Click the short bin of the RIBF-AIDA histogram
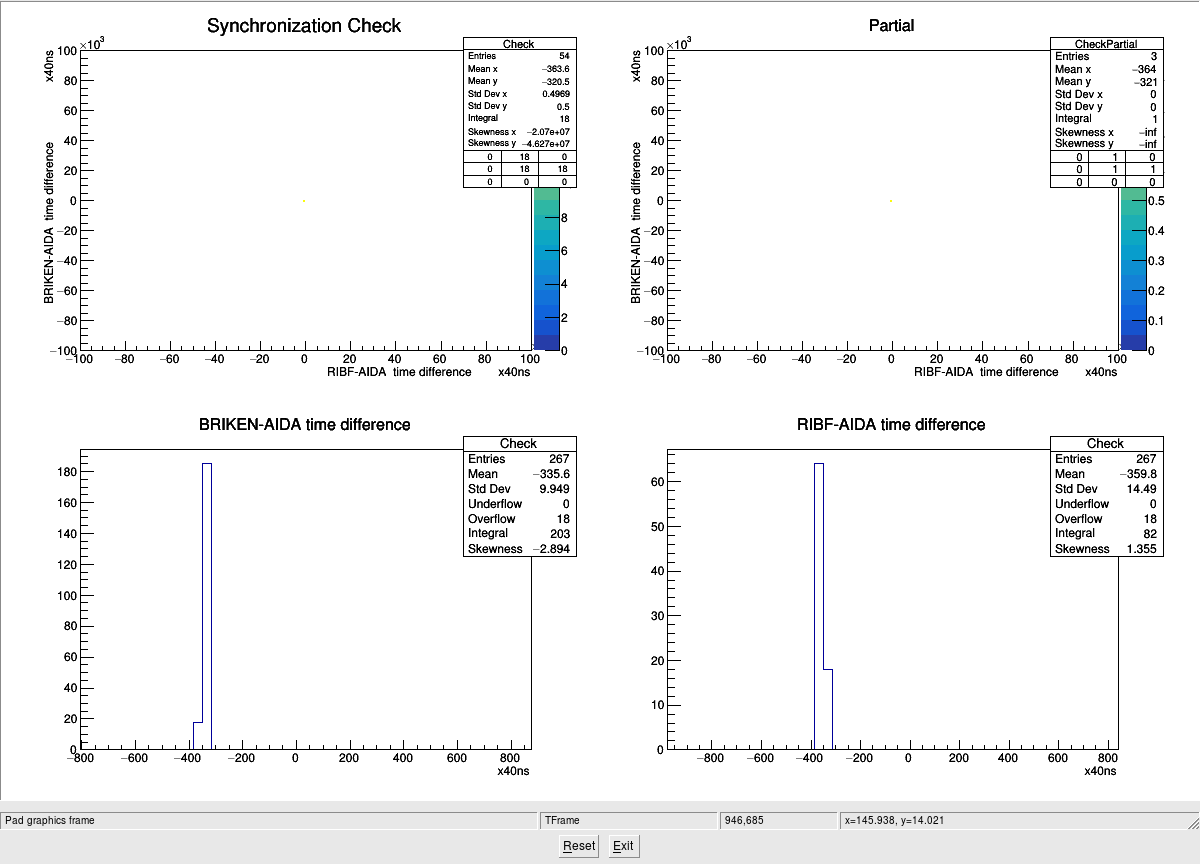The width and height of the screenshot is (1200, 864). 828,709
